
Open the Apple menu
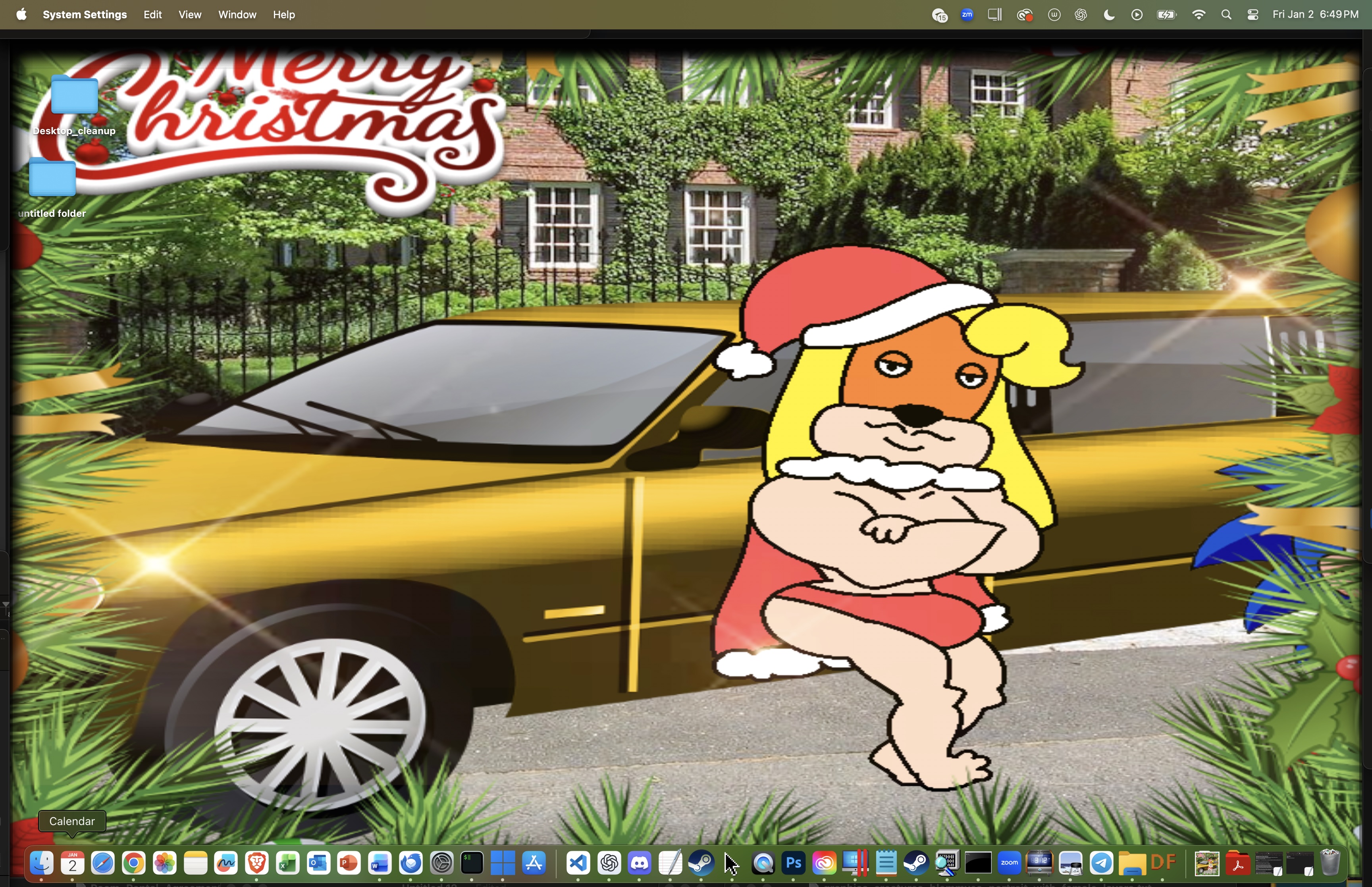21,15
